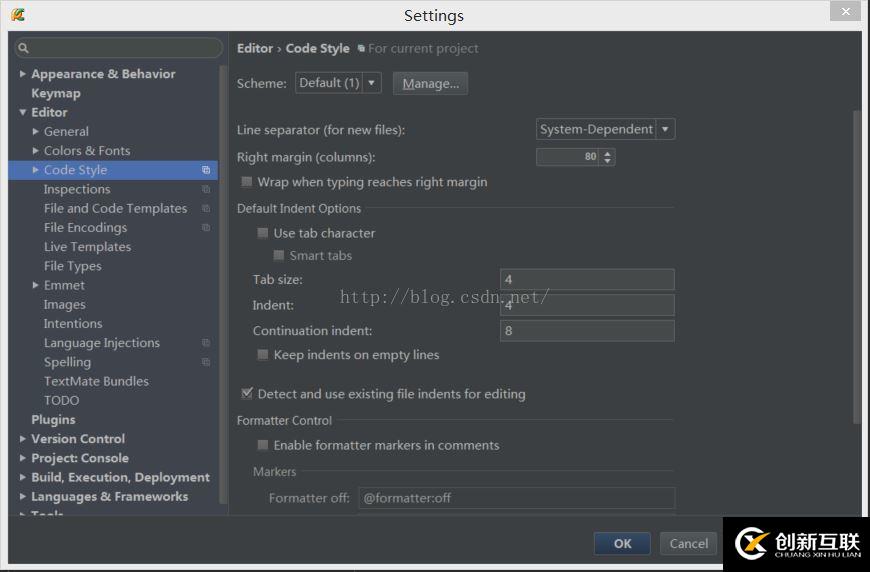Enable Keep indents on empty lines
The width and height of the screenshot is (870, 572).
[x=263, y=355]
